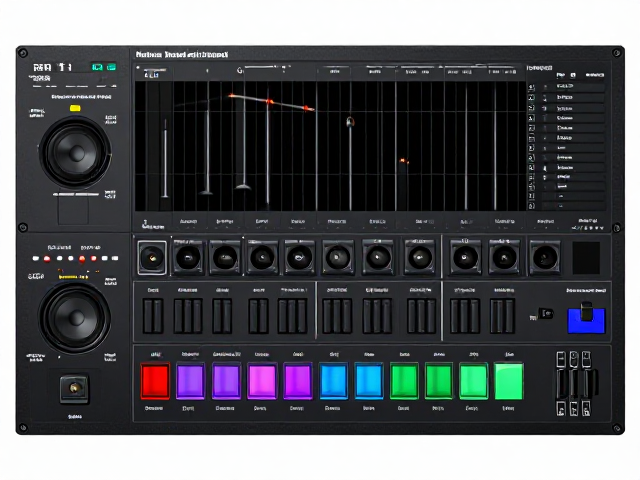Click the middle vertical slider at bottom right
The image size is (640, 480).
(x=574, y=384)
